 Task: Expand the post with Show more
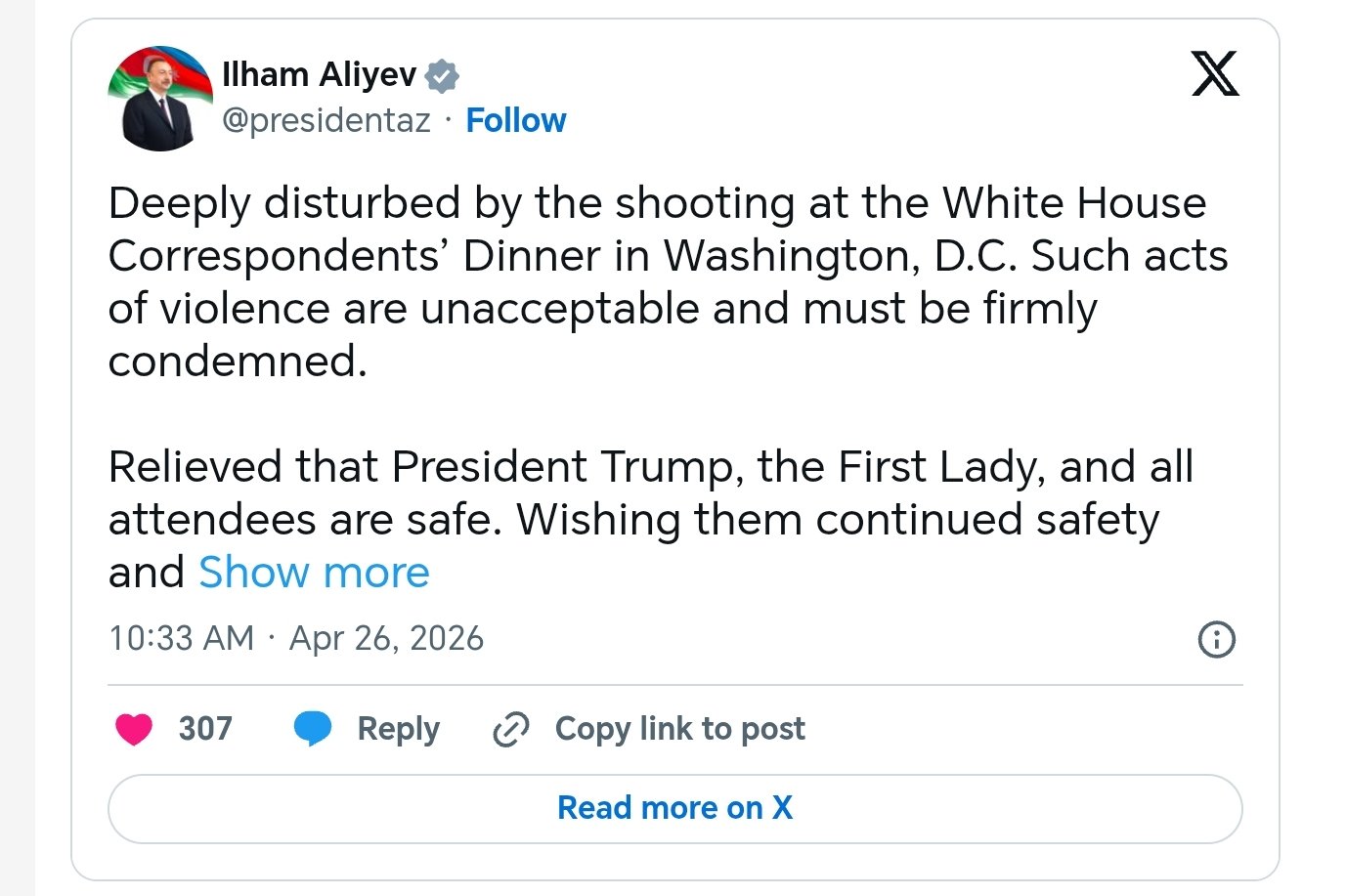314,573
